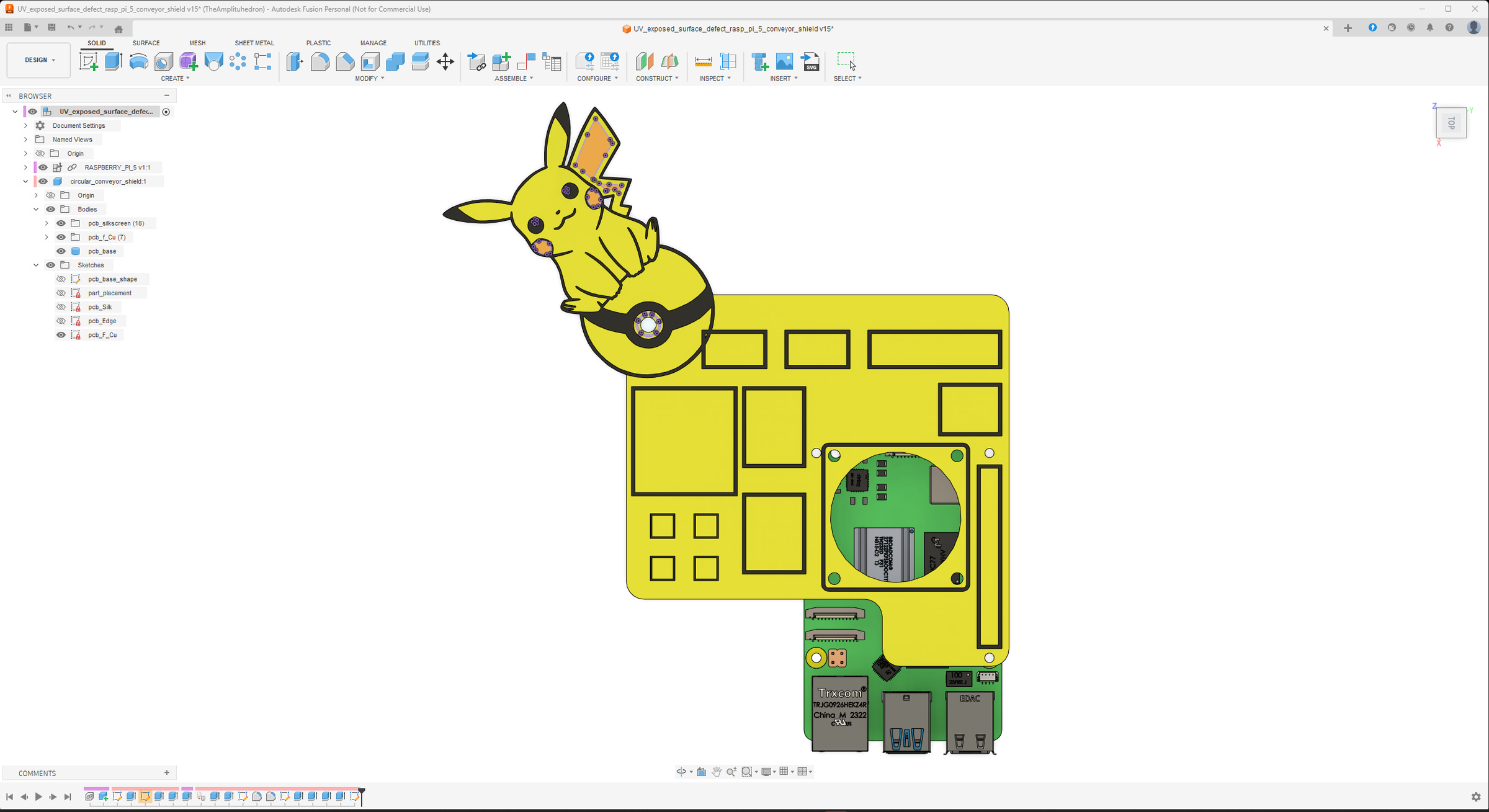
Task: Click the Undo arrow
Action: pos(71,27)
